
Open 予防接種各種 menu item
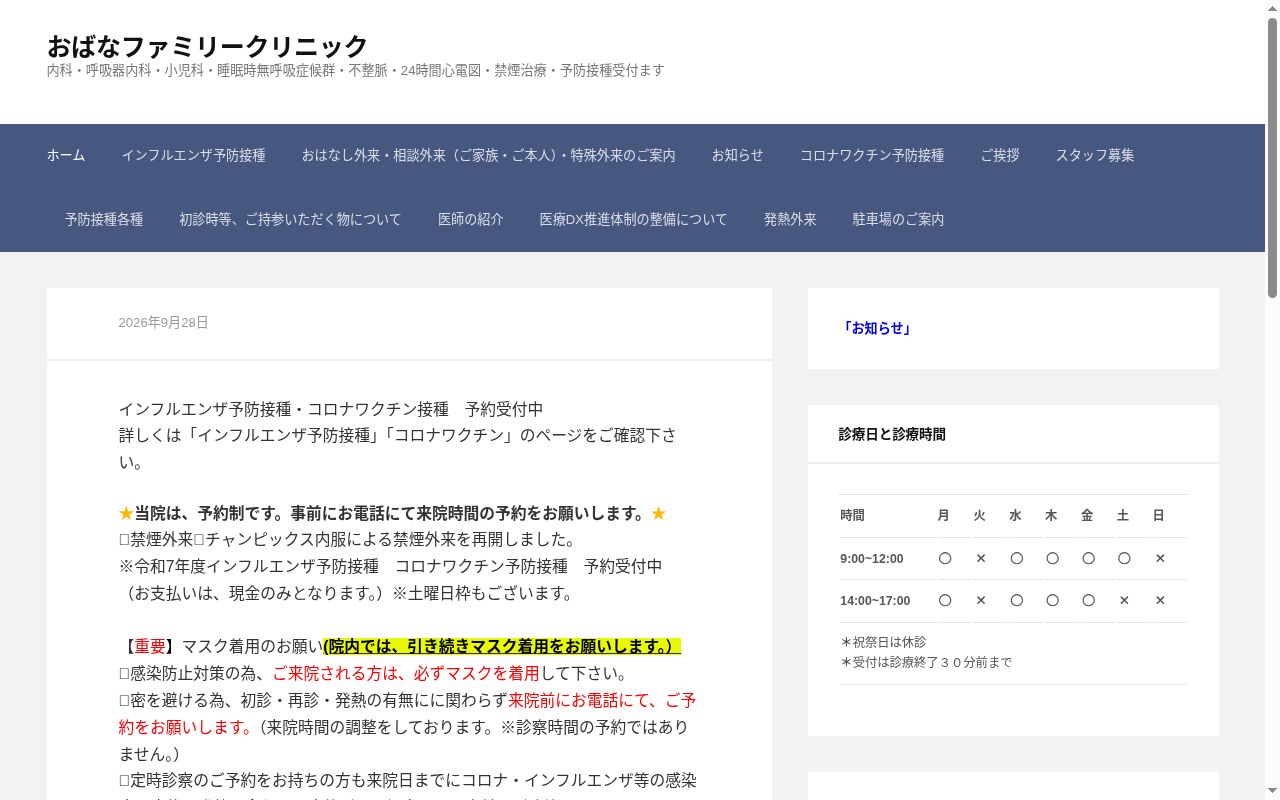click(x=104, y=219)
